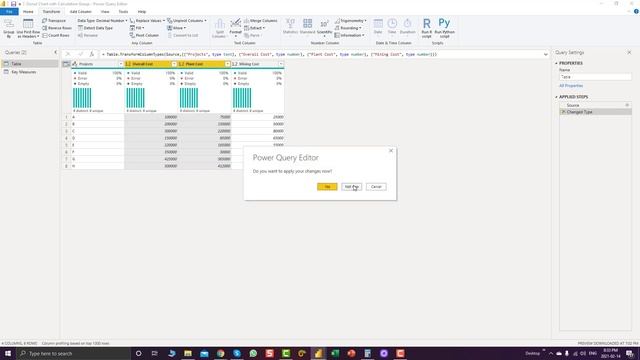
Task: Click the Run R script icon
Action: 427,28
